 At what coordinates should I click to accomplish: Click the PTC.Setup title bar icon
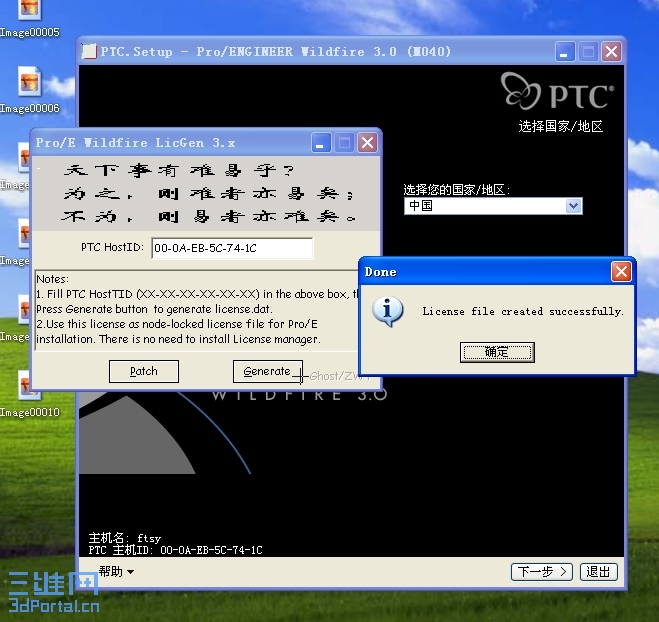click(89, 52)
